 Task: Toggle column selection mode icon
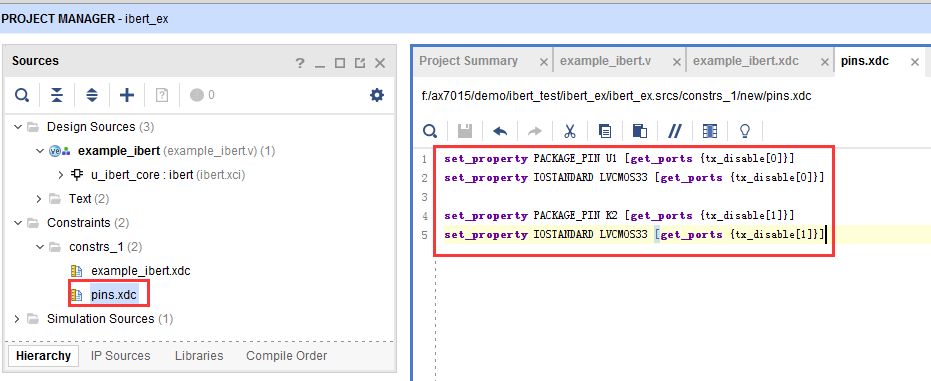pyautogui.click(x=710, y=131)
